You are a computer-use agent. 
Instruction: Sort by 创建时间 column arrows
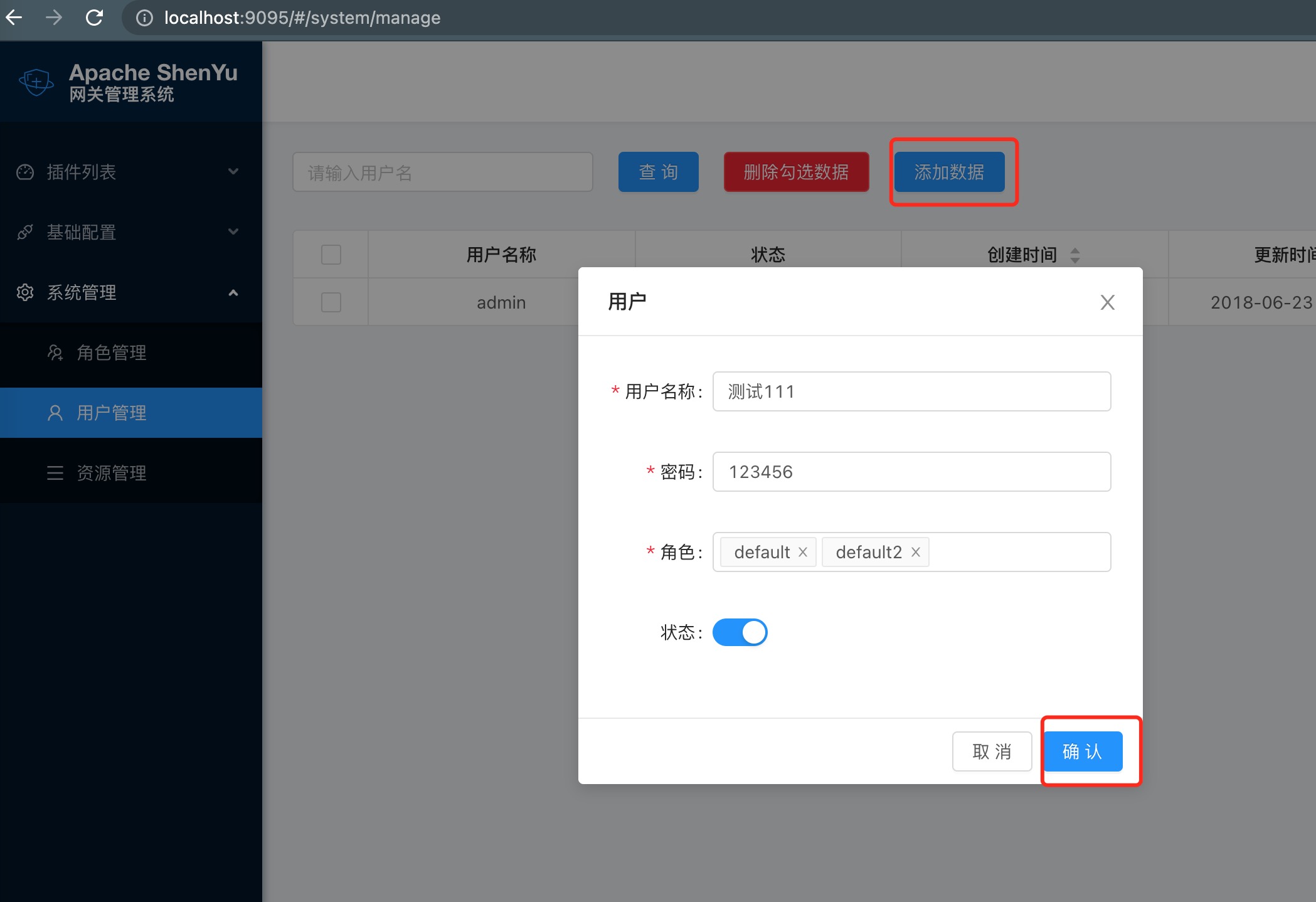(1075, 255)
